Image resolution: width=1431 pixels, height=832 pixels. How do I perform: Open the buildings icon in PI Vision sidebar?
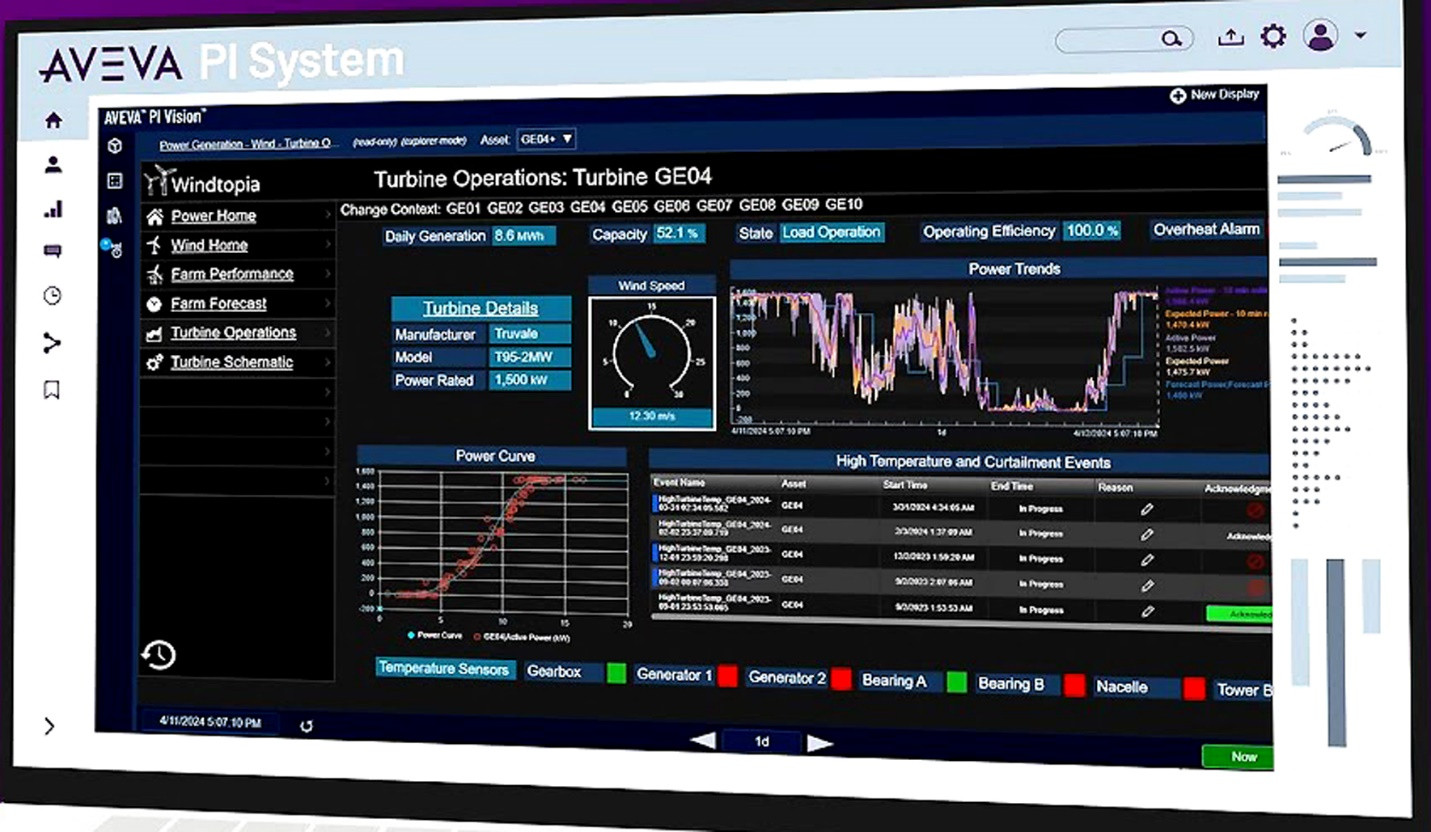pos(114,215)
